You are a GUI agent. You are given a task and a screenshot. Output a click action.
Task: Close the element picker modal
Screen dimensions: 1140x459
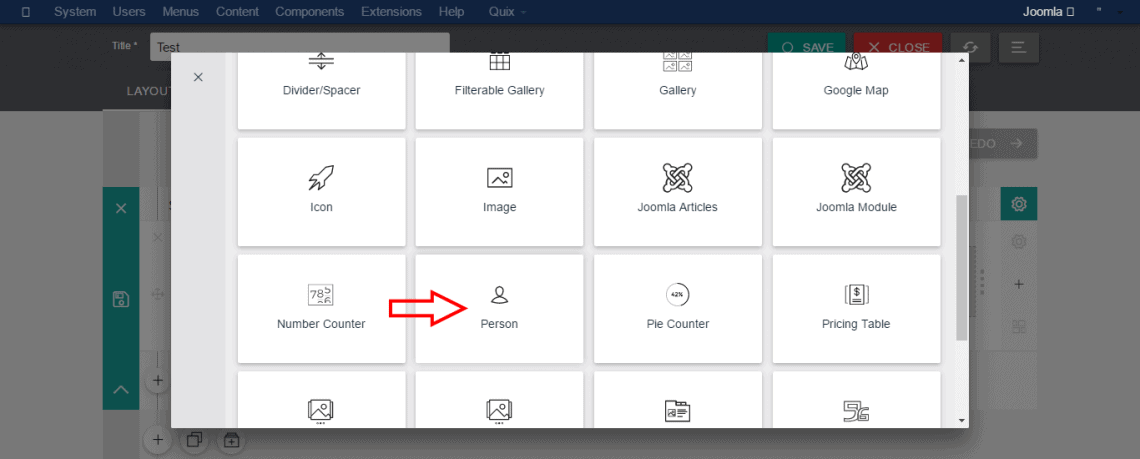pos(198,77)
